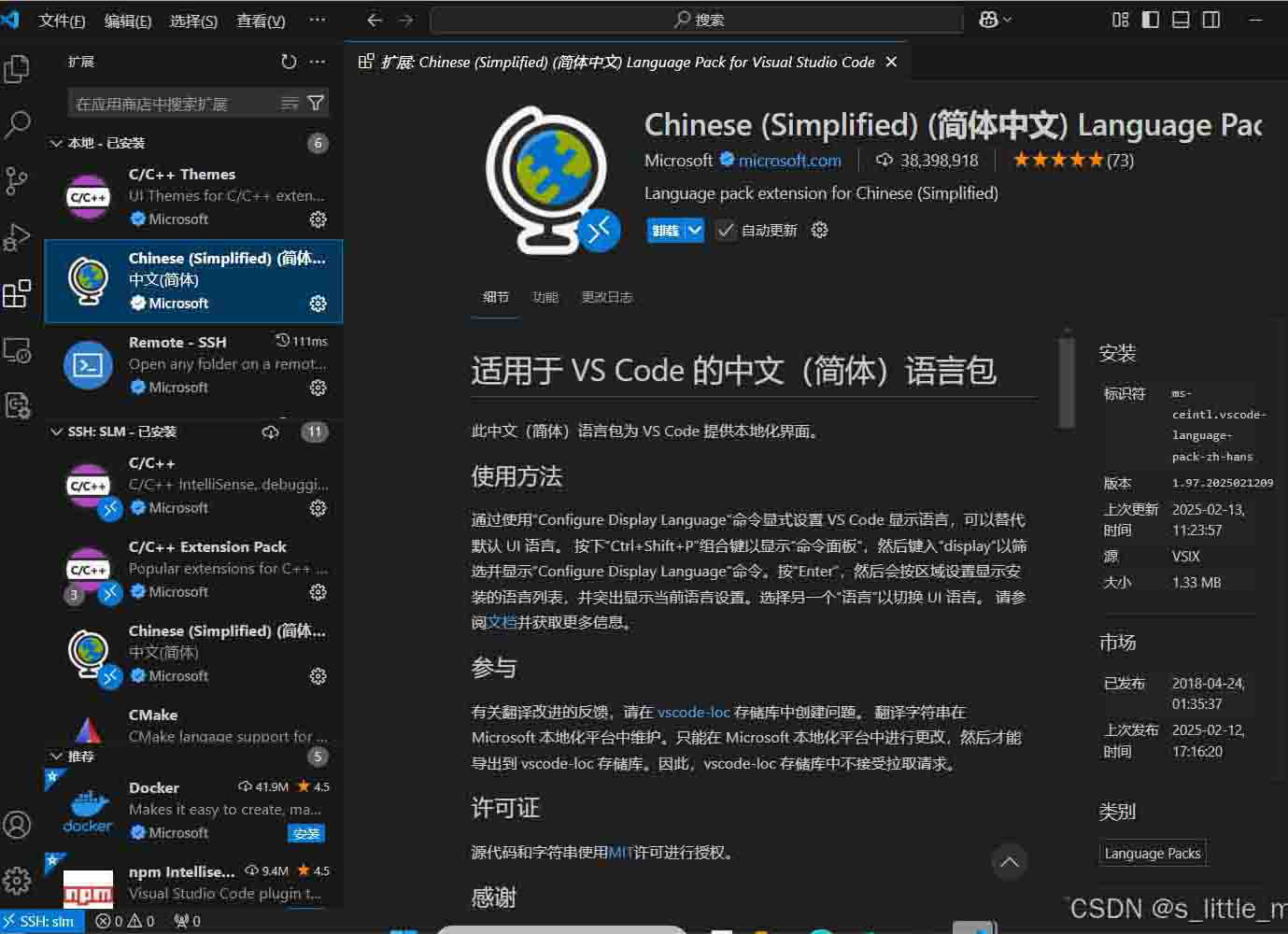Open the Explorer view in activity bar

(x=17, y=69)
